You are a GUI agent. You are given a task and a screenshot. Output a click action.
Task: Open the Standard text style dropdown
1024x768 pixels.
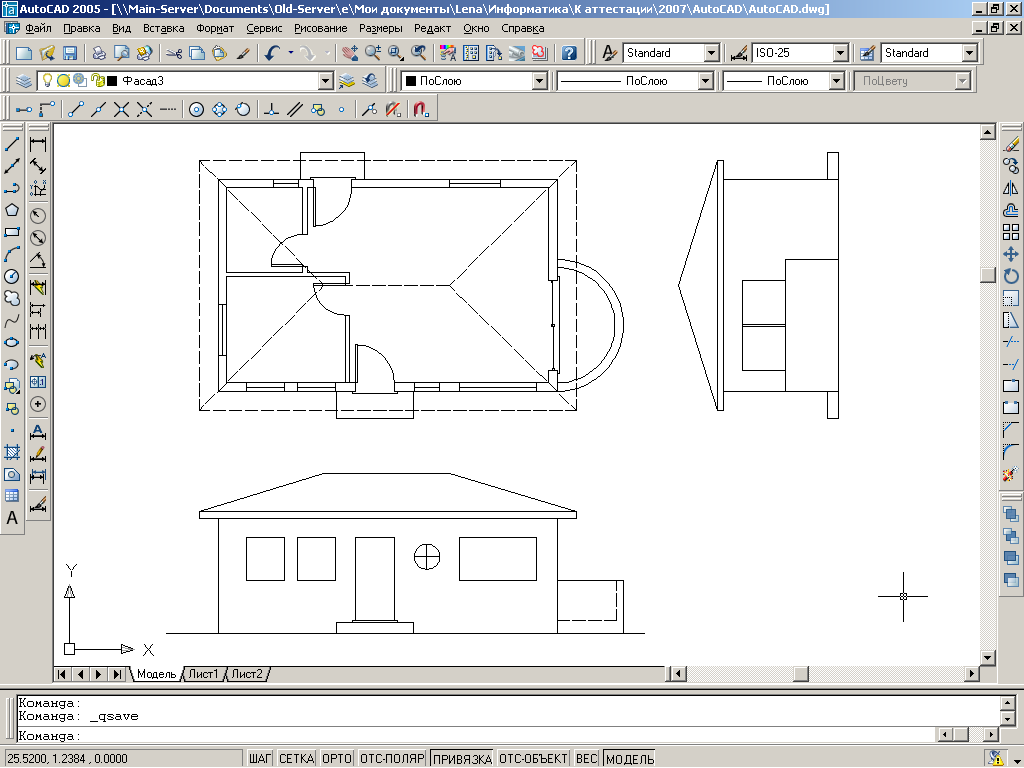(712, 53)
